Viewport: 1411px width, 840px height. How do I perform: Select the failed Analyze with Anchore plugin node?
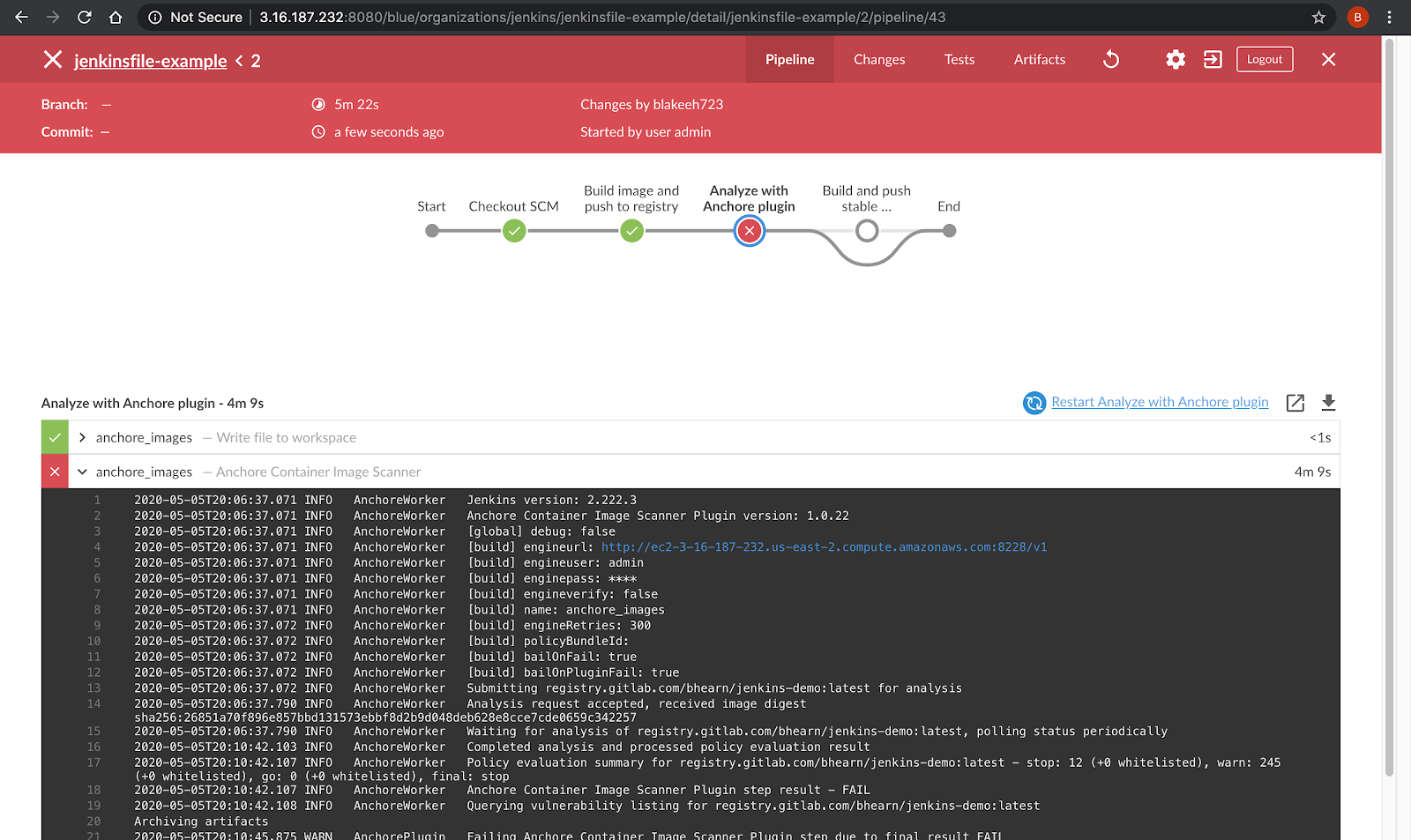[x=749, y=230]
